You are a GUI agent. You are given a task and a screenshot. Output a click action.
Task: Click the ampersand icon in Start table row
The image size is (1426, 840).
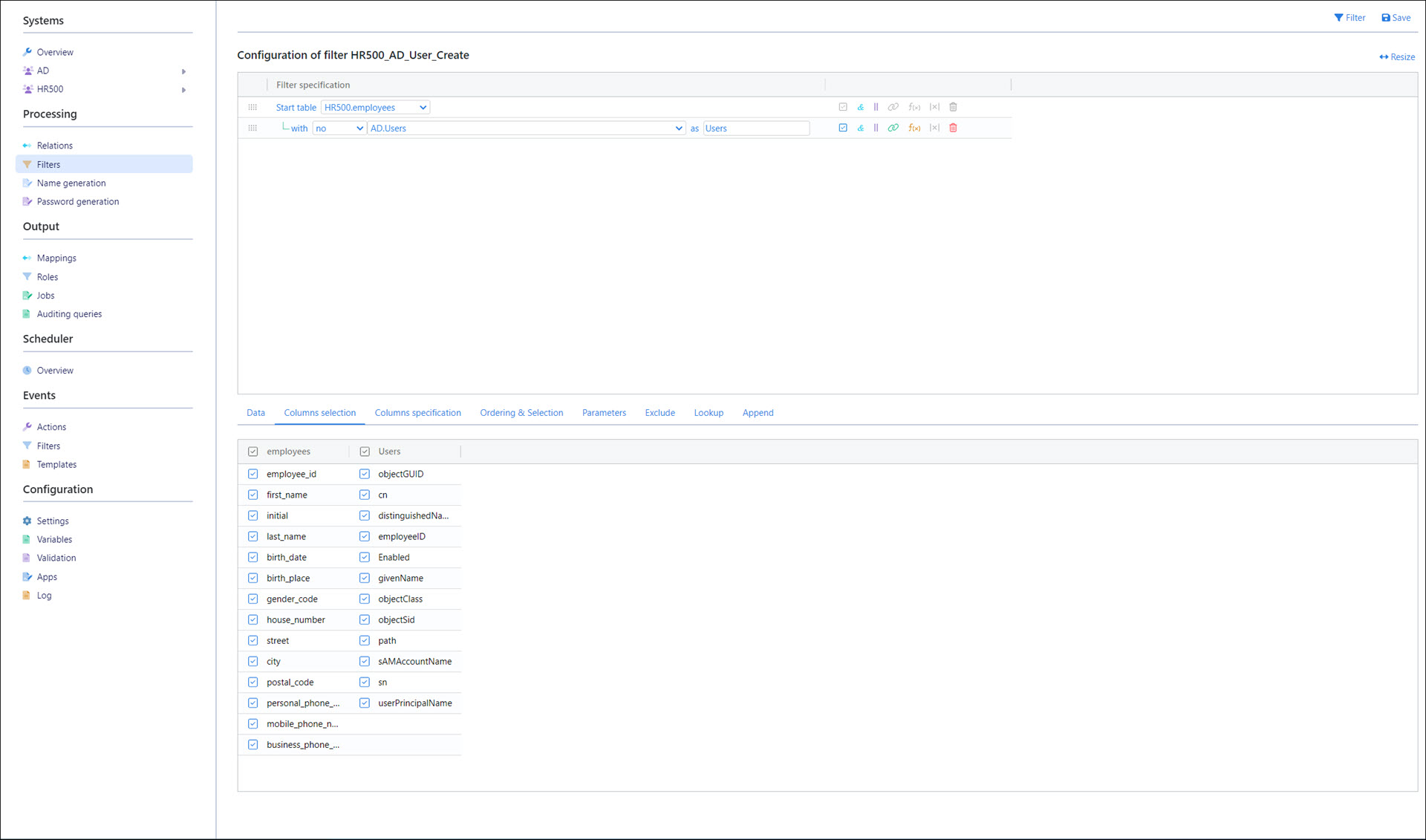[860, 107]
